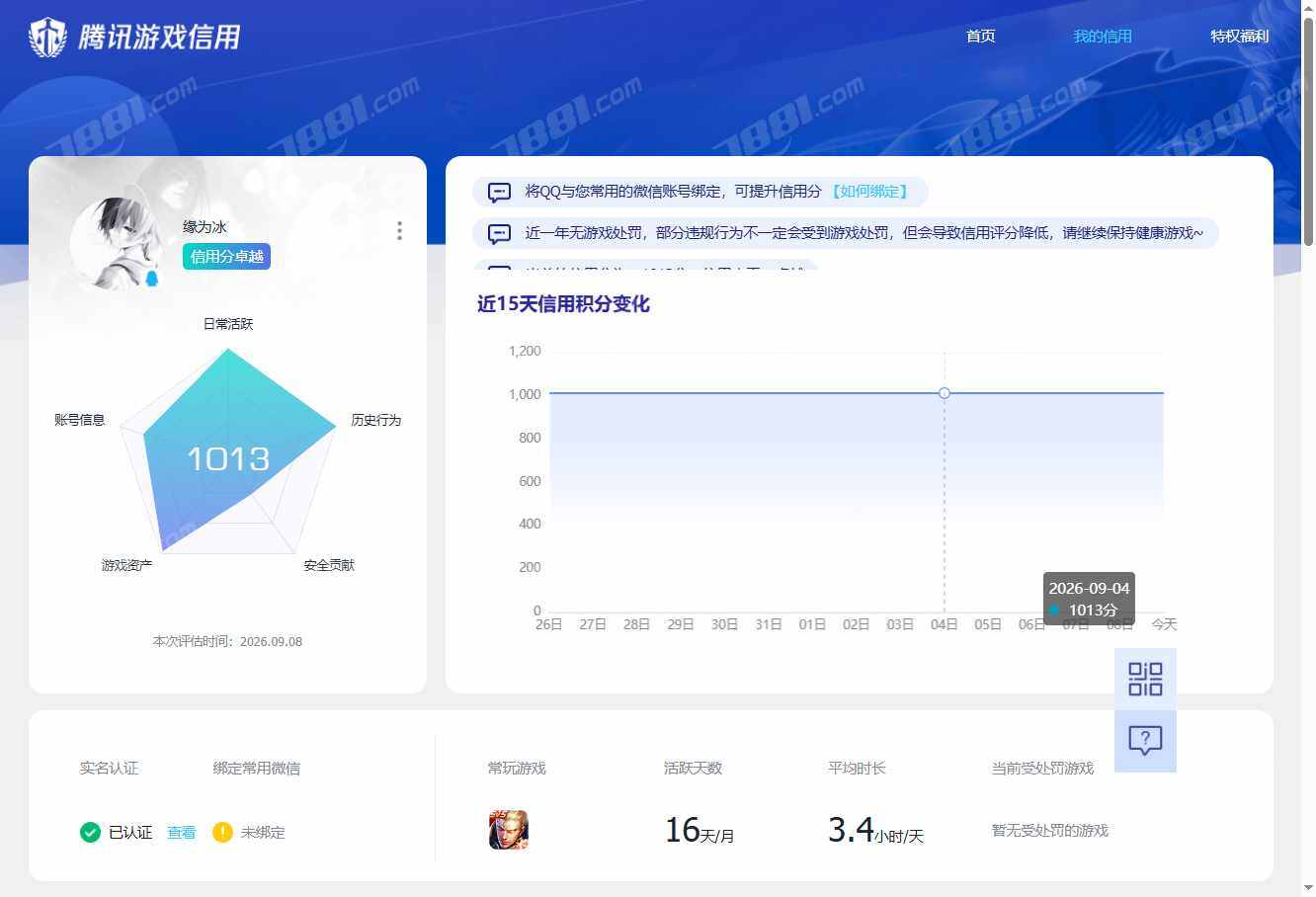Click the 1013 score in the radar chart
This screenshot has width=1316, height=897.
228,459
